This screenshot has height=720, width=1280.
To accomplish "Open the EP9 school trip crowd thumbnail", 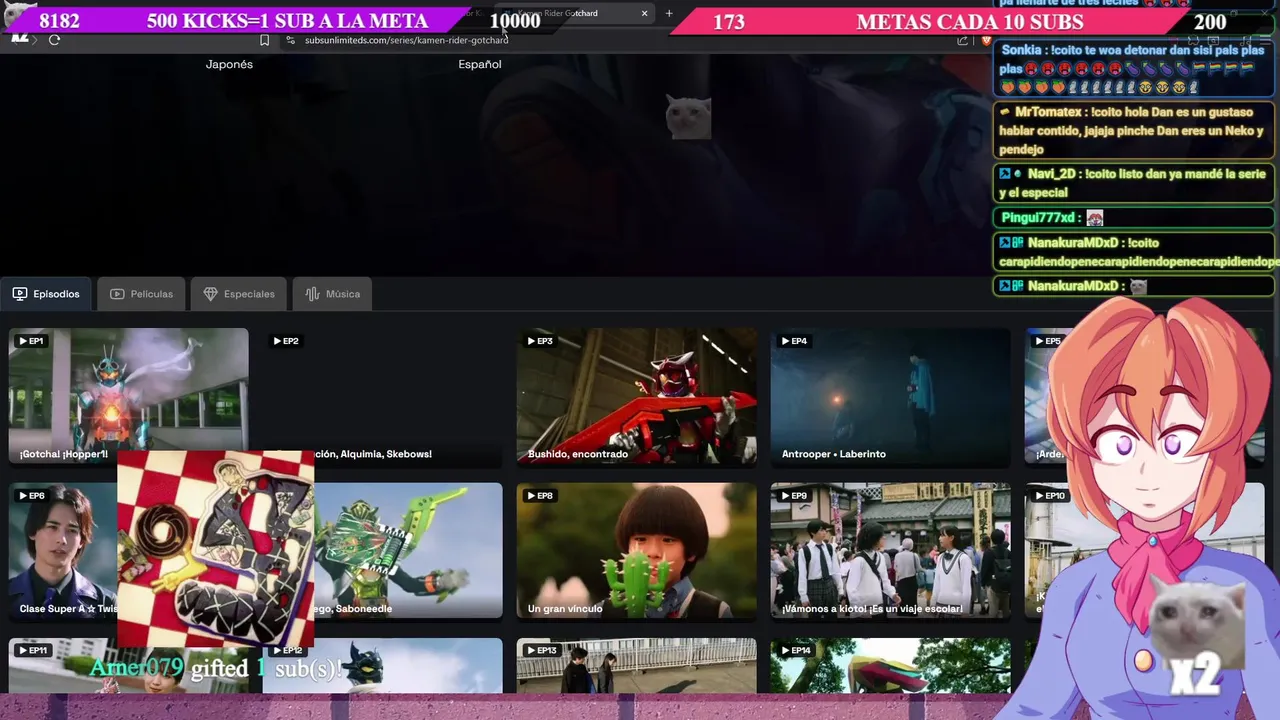I will (890, 550).
